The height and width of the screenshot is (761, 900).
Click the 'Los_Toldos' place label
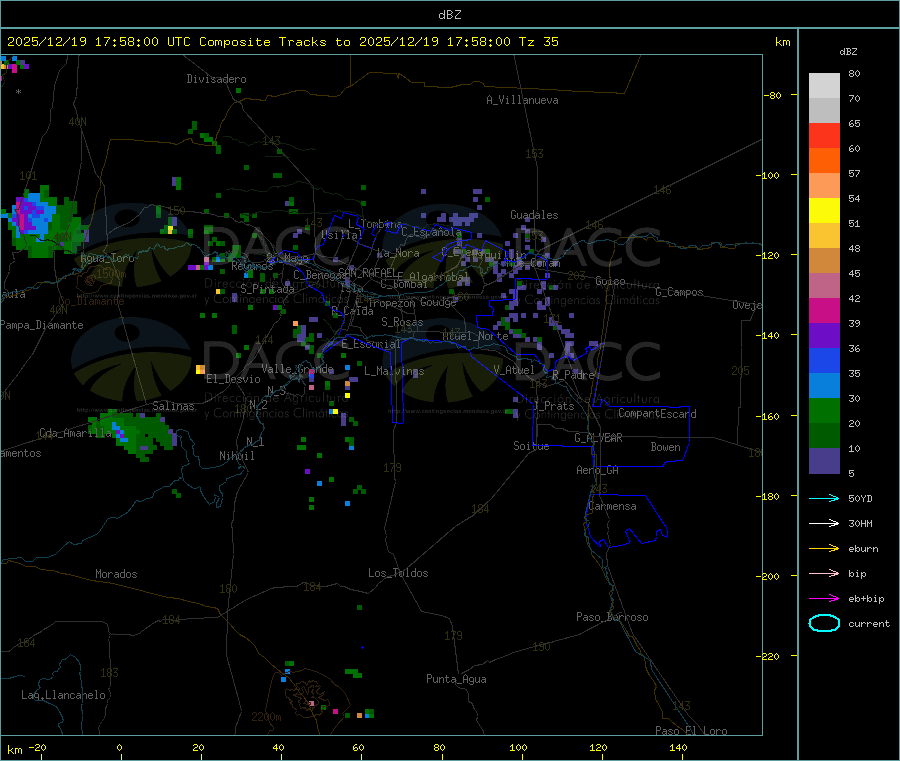pyautogui.click(x=398, y=573)
